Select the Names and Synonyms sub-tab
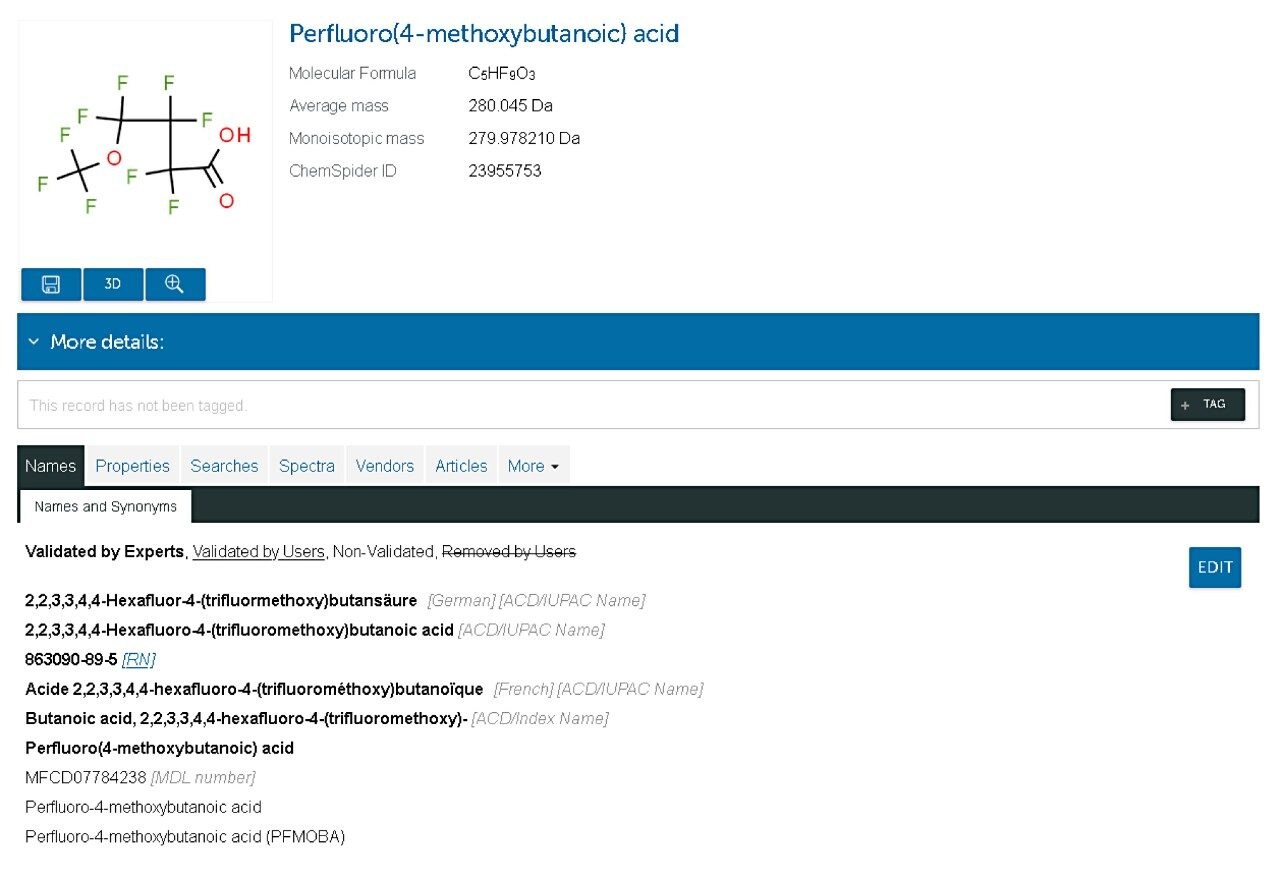Viewport: 1280px width, 872px height. (104, 506)
